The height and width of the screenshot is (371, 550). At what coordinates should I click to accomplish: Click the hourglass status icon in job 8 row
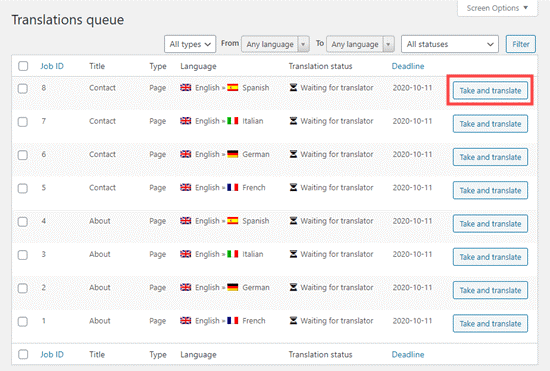coord(293,87)
